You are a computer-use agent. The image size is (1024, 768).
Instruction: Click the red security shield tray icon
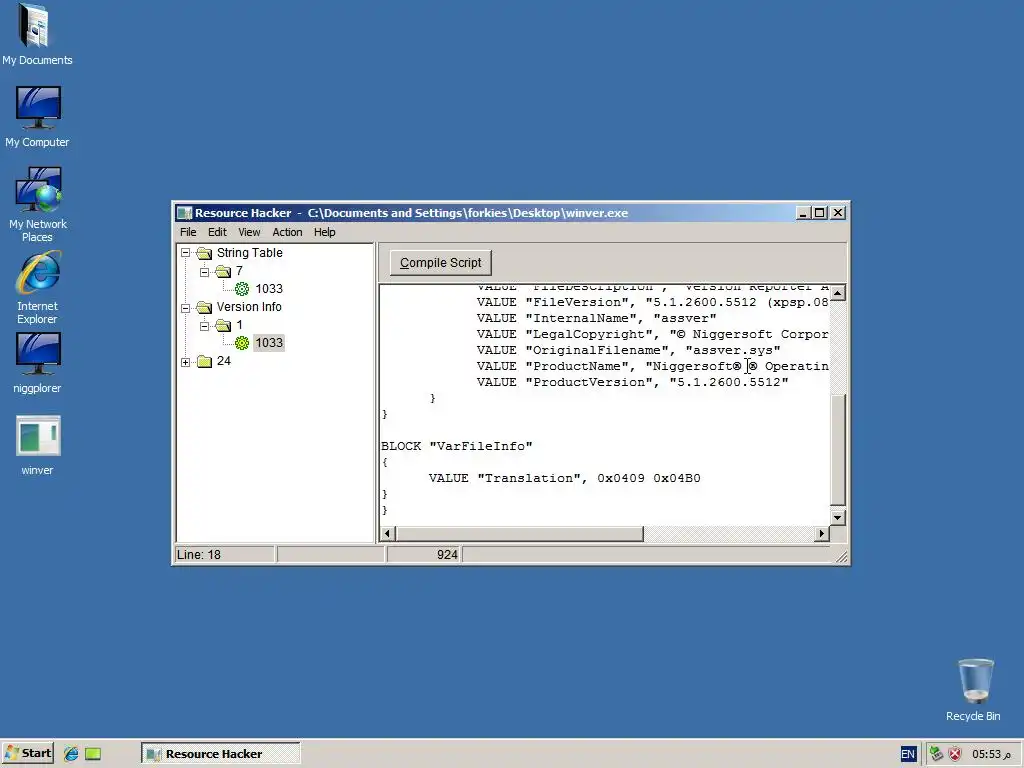click(x=955, y=754)
